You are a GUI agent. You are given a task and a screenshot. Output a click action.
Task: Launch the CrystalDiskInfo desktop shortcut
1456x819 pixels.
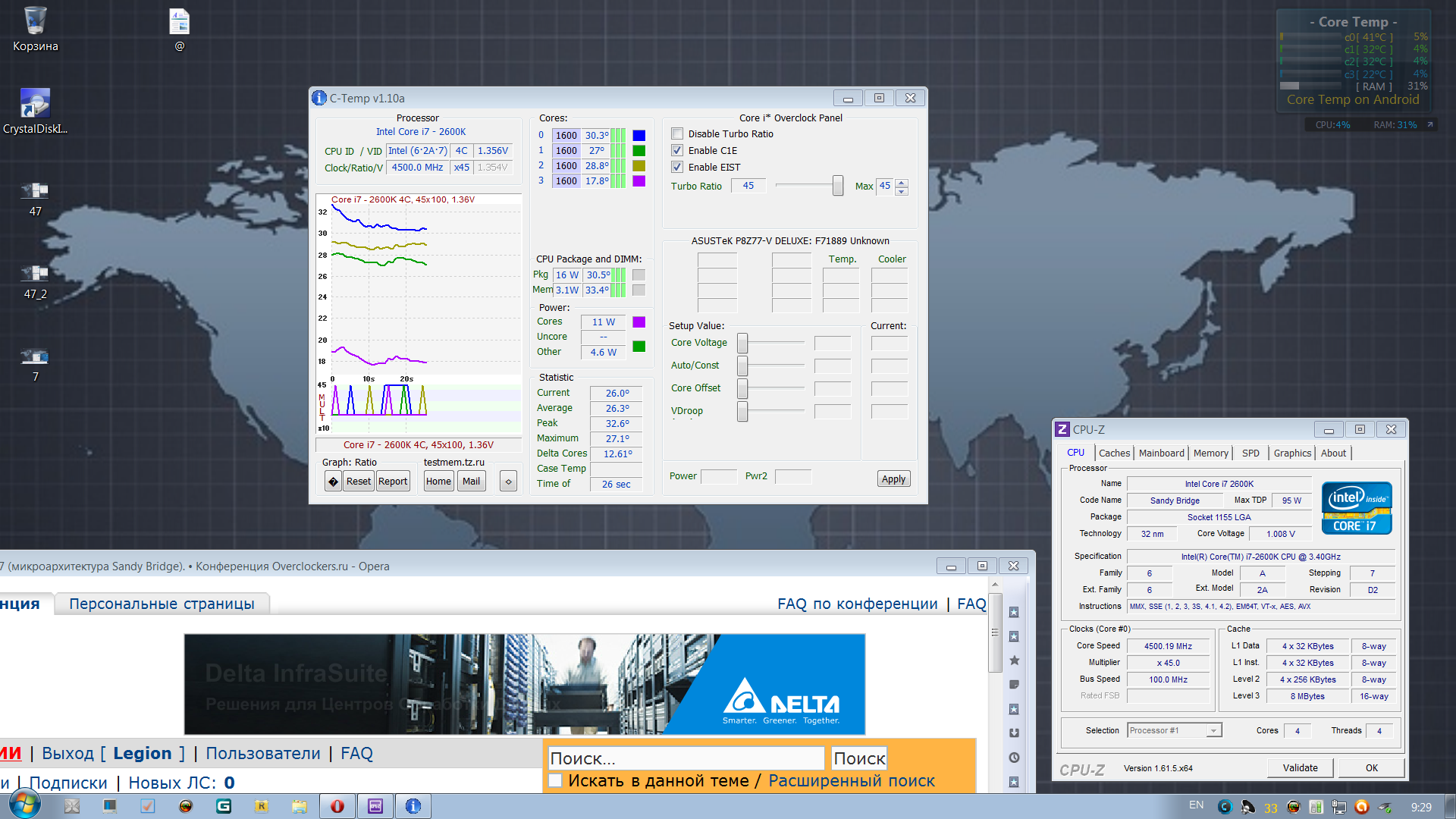coord(35,111)
